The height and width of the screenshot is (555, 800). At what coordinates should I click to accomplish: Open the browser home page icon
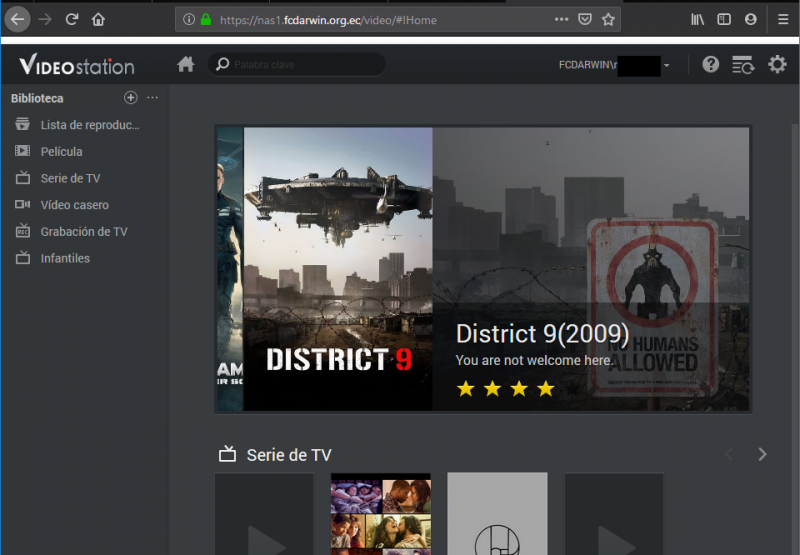tap(98, 19)
